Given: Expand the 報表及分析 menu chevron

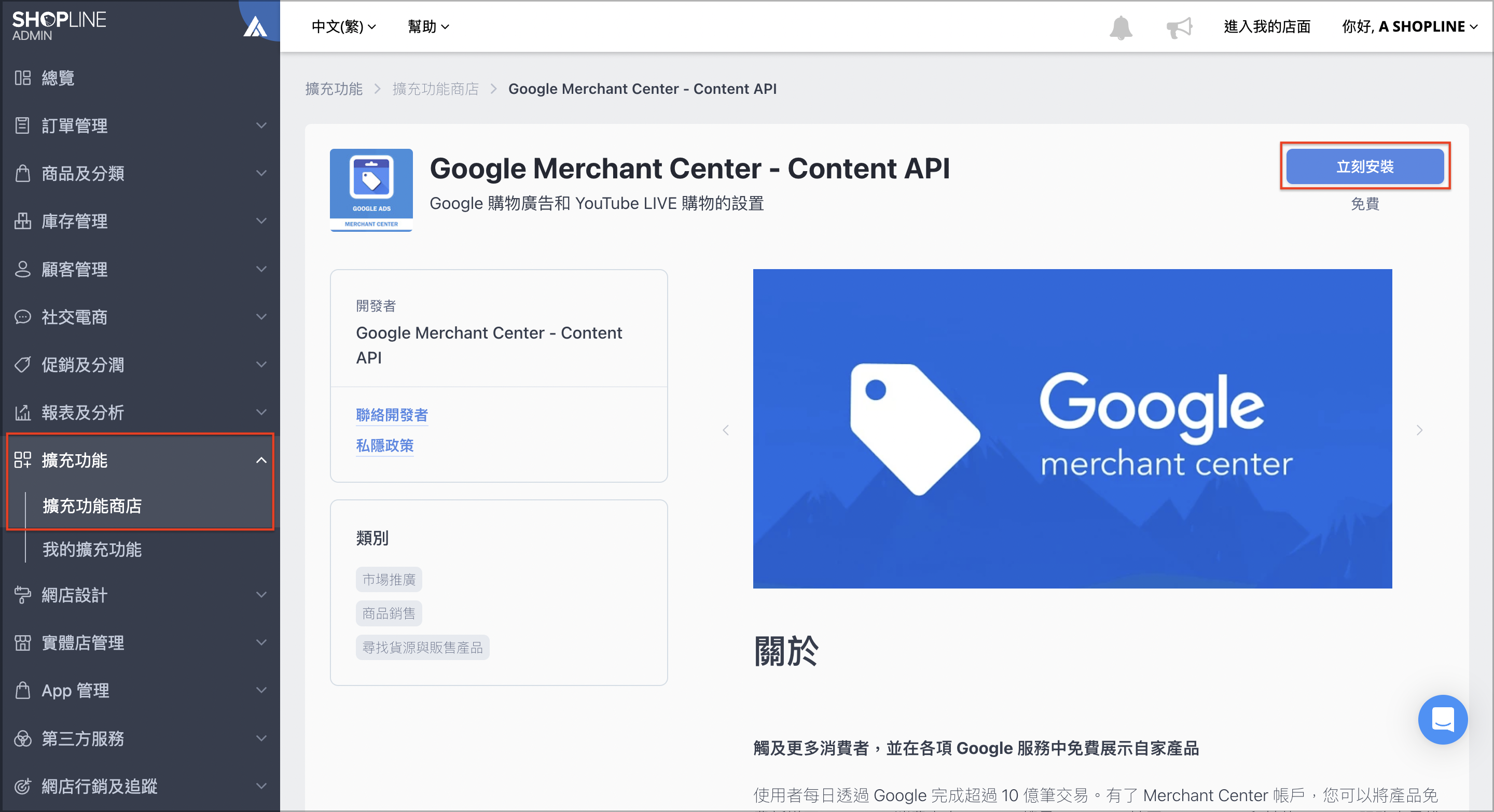Looking at the screenshot, I should pos(261,412).
